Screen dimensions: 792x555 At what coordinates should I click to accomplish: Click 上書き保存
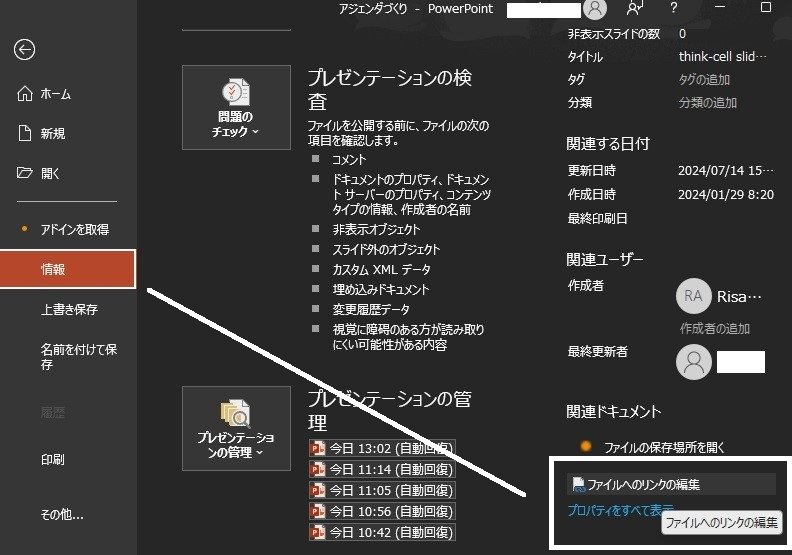click(68, 309)
